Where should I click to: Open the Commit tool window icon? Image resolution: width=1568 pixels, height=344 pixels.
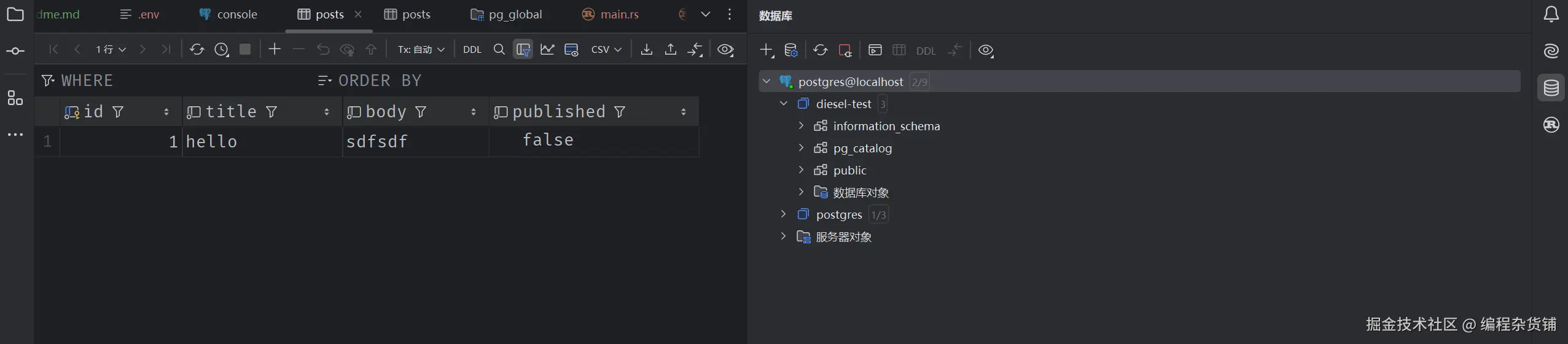click(x=15, y=51)
